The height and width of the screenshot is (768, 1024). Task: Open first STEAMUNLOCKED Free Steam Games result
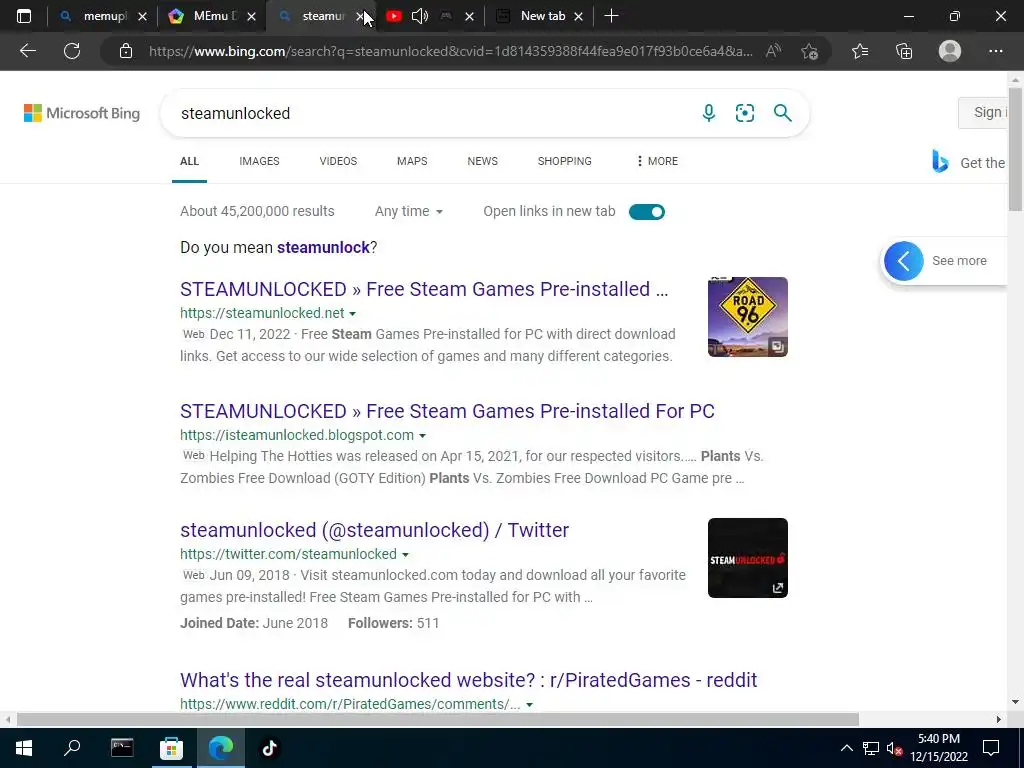tap(424, 289)
